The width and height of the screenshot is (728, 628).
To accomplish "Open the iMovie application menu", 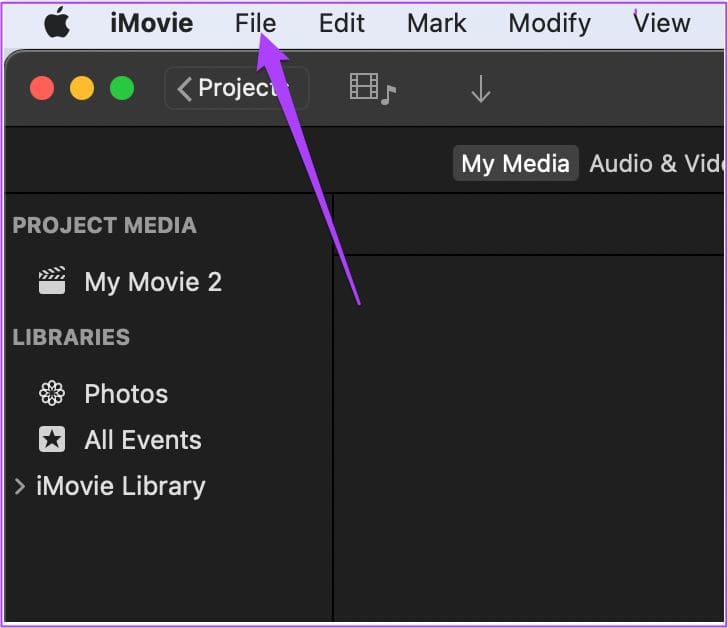I will tap(152, 23).
